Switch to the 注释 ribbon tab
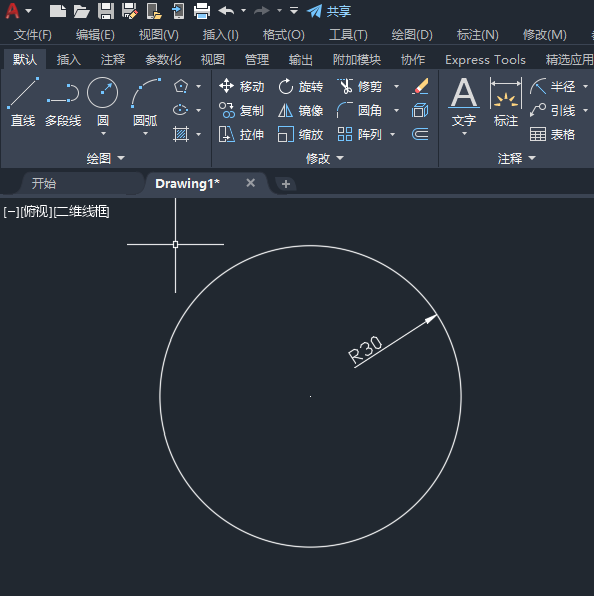 [x=112, y=60]
